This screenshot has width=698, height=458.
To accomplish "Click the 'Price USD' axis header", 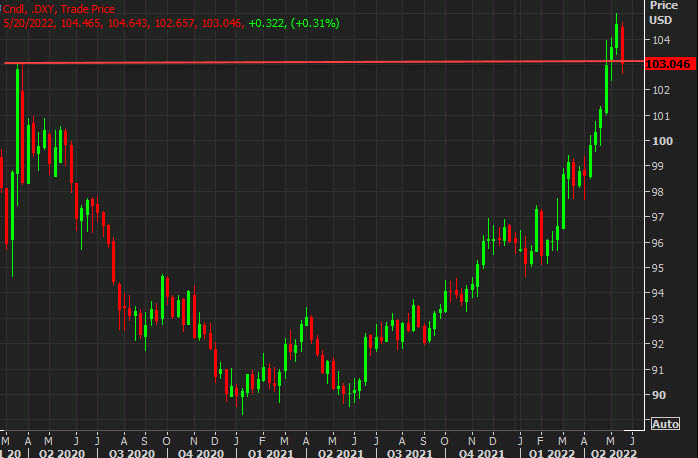I will 662,12.
